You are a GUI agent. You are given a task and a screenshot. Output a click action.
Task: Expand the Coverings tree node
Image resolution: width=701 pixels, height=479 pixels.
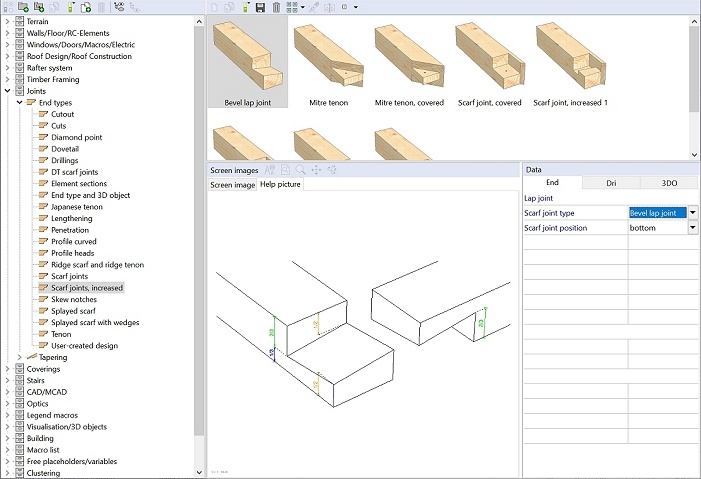[7, 369]
